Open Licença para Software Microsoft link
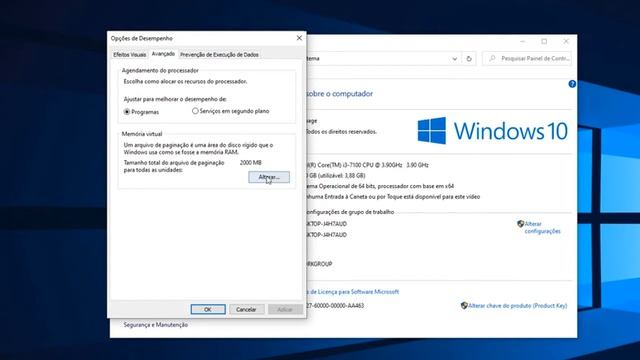The image size is (640, 360). [353, 292]
